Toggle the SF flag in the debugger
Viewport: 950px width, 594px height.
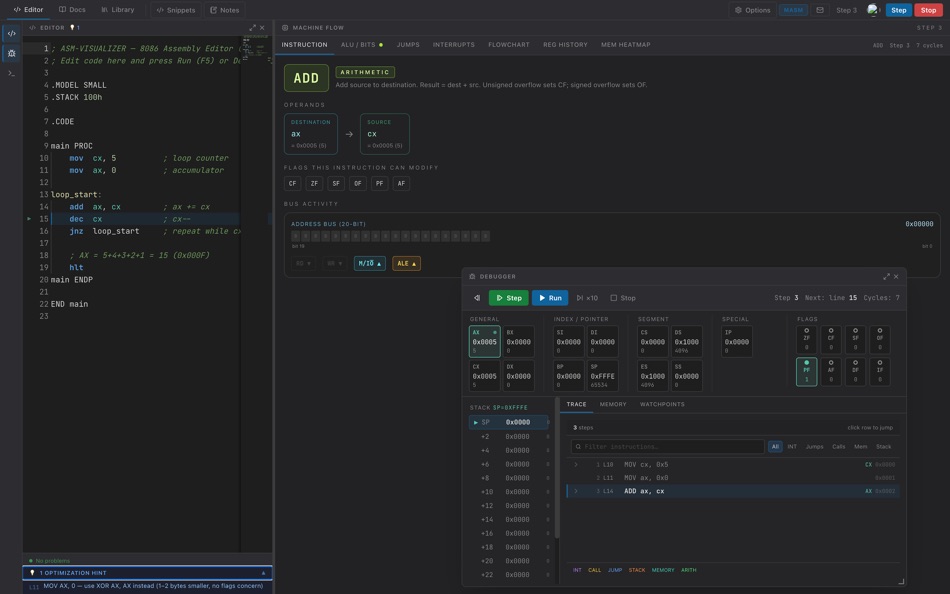click(x=855, y=339)
